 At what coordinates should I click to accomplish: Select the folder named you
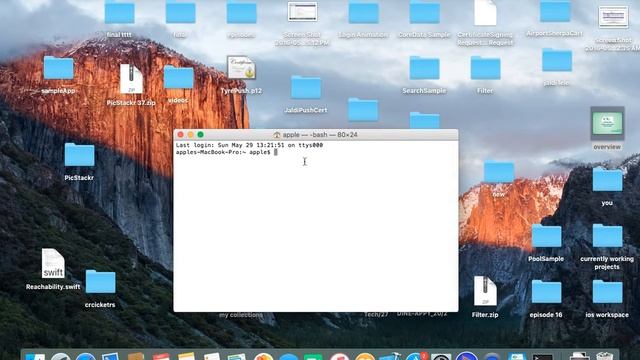607,180
